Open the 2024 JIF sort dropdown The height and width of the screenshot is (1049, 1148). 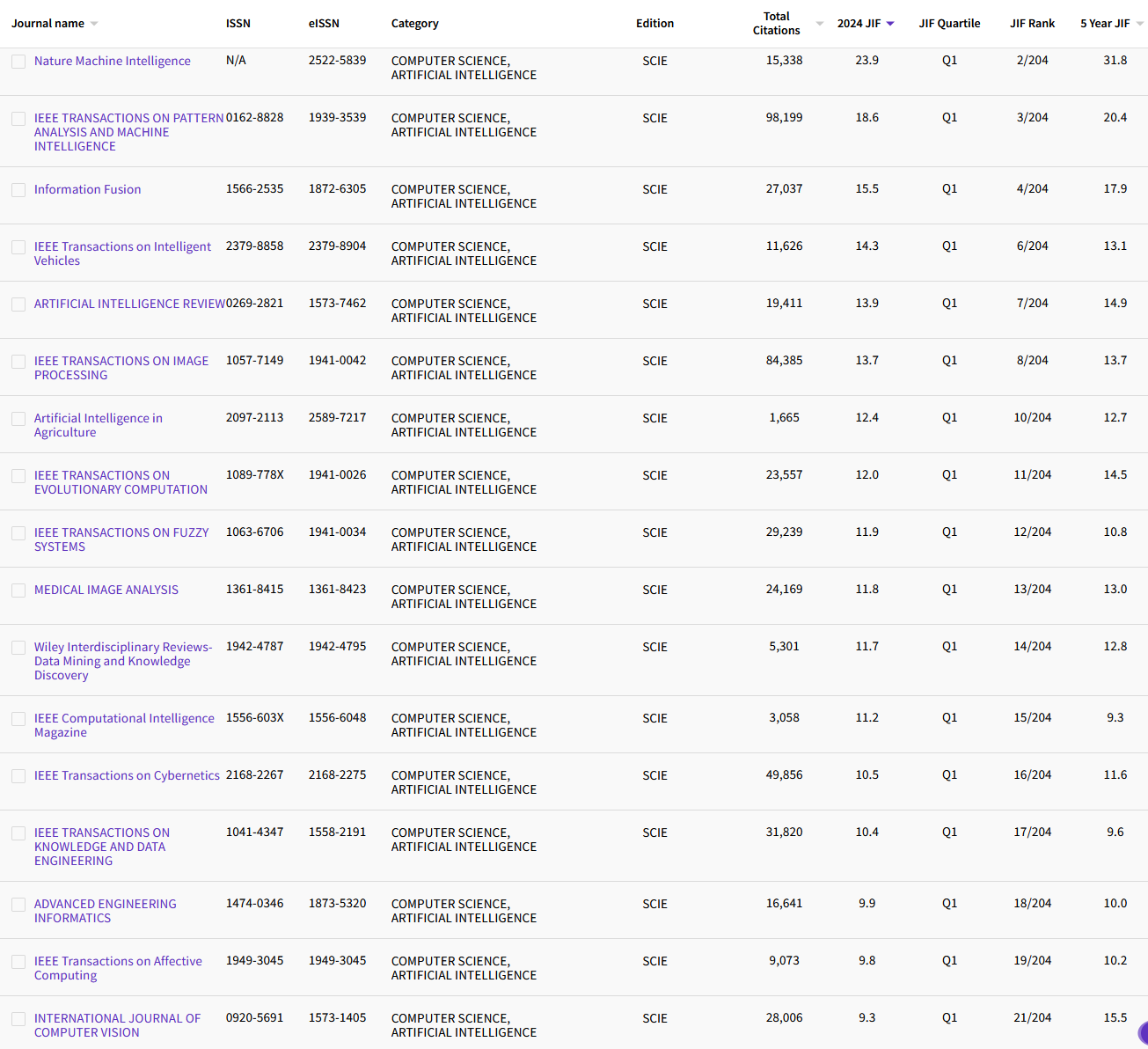pyautogui.click(x=891, y=24)
